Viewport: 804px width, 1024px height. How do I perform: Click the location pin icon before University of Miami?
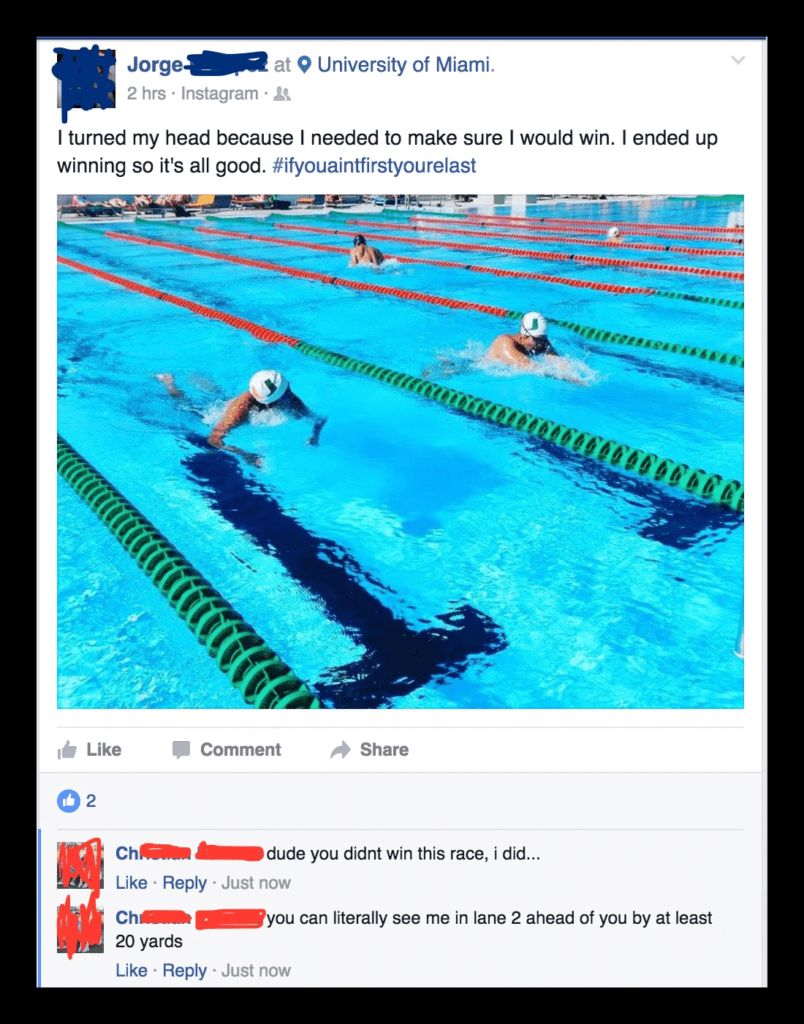(304, 65)
